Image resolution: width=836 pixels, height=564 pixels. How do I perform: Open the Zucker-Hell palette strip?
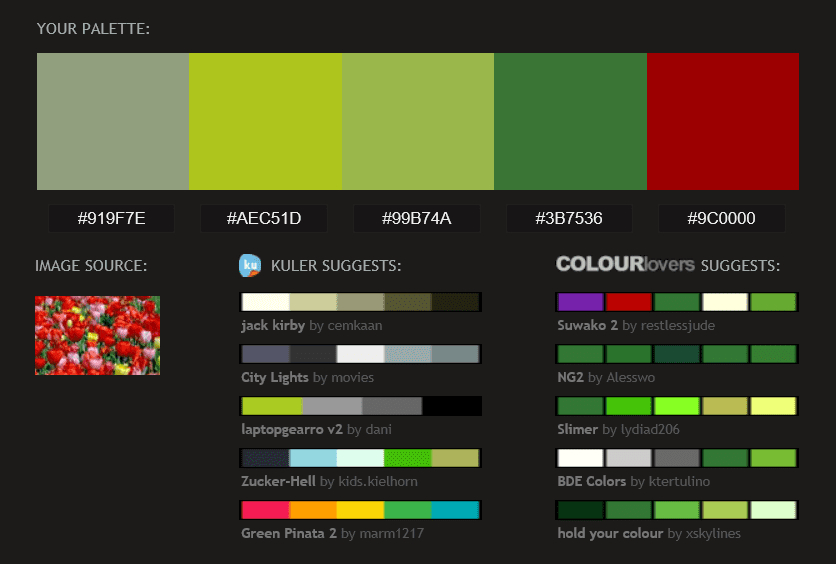(360, 458)
